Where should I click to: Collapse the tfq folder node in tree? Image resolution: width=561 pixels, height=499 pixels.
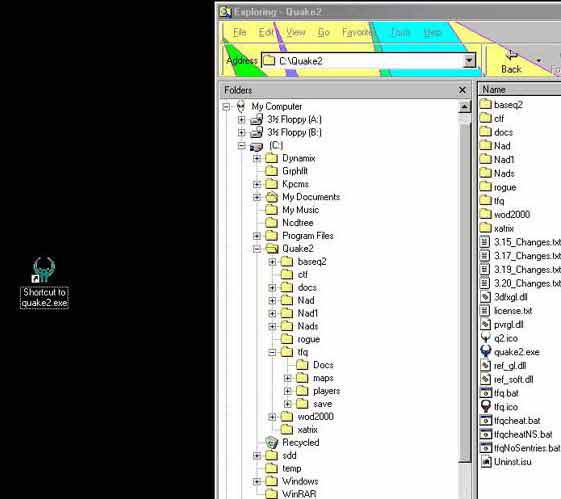point(272,352)
